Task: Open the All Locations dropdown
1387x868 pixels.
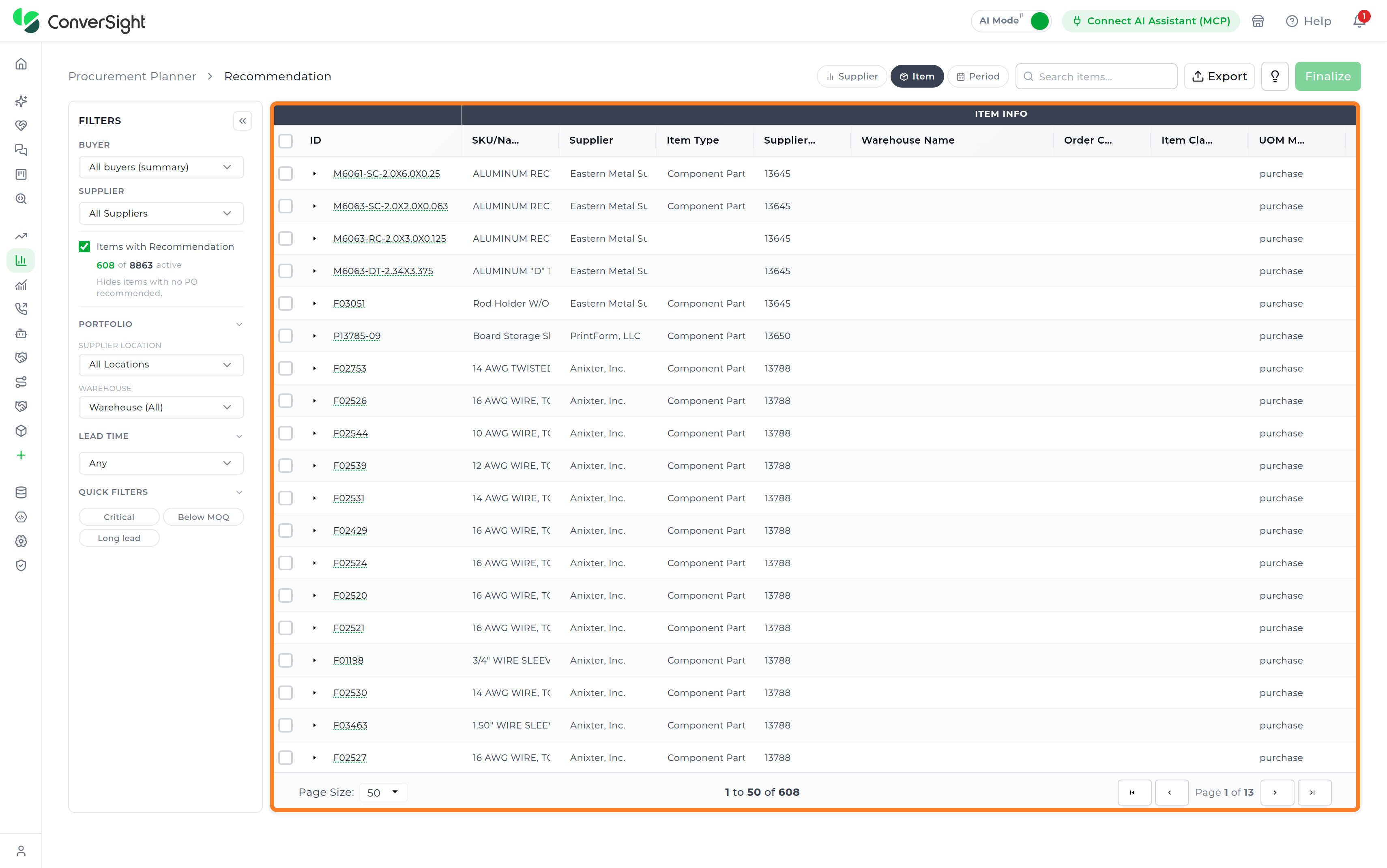Action: tap(161, 365)
